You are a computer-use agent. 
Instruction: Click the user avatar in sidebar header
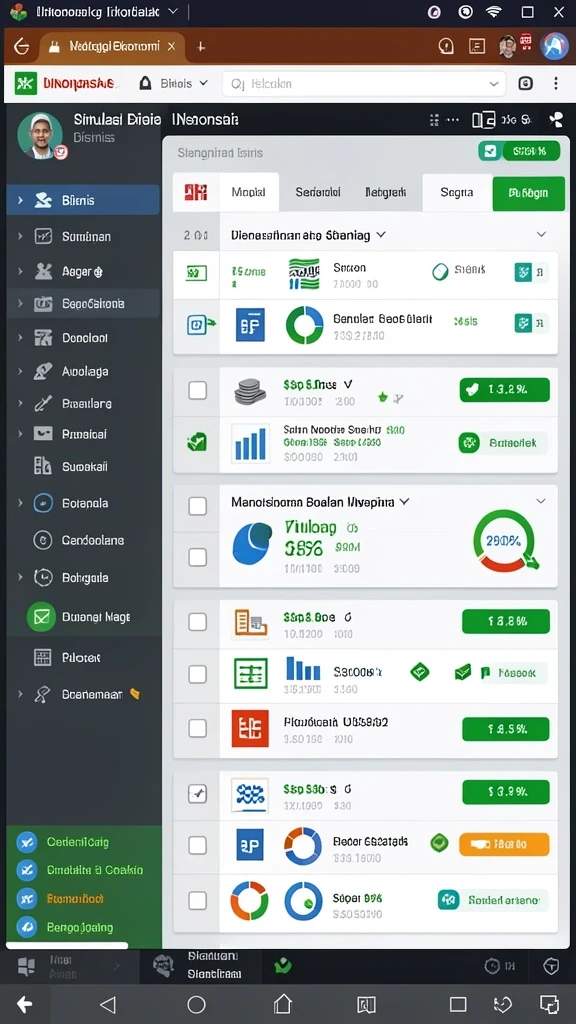coord(40,135)
